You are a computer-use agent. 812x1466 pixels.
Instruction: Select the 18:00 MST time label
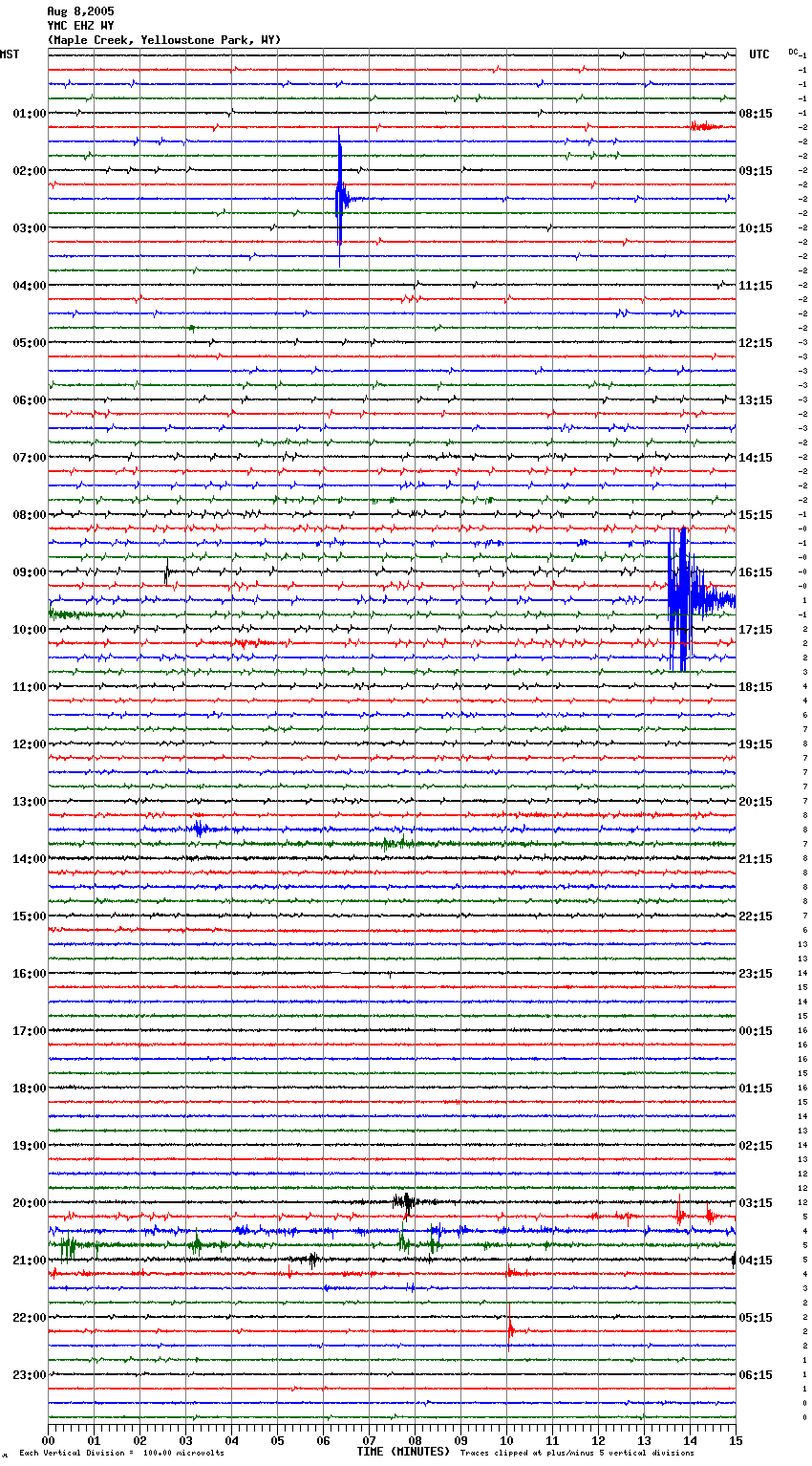[x=30, y=1089]
